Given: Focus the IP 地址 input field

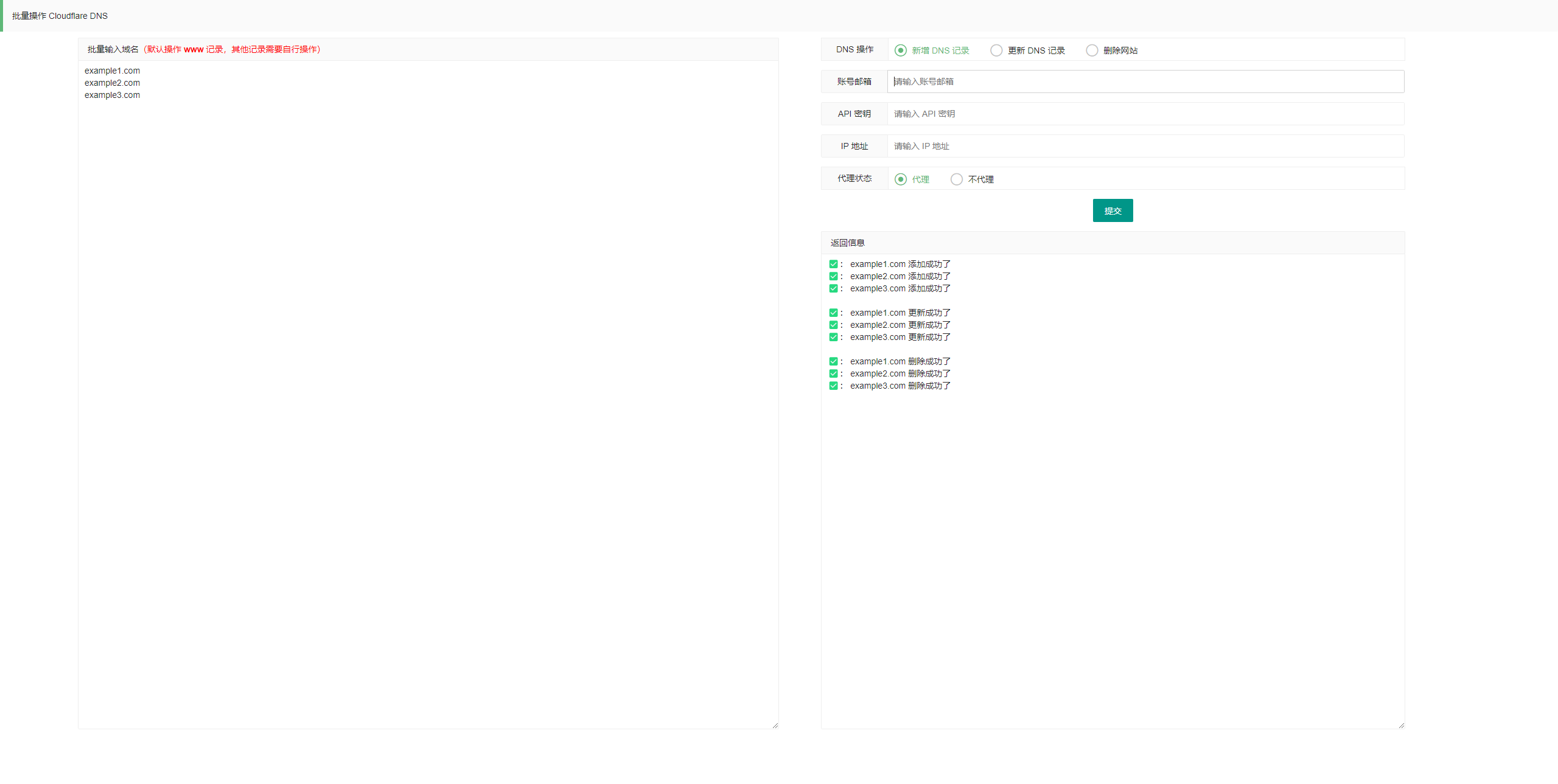Looking at the screenshot, I should (1145, 146).
